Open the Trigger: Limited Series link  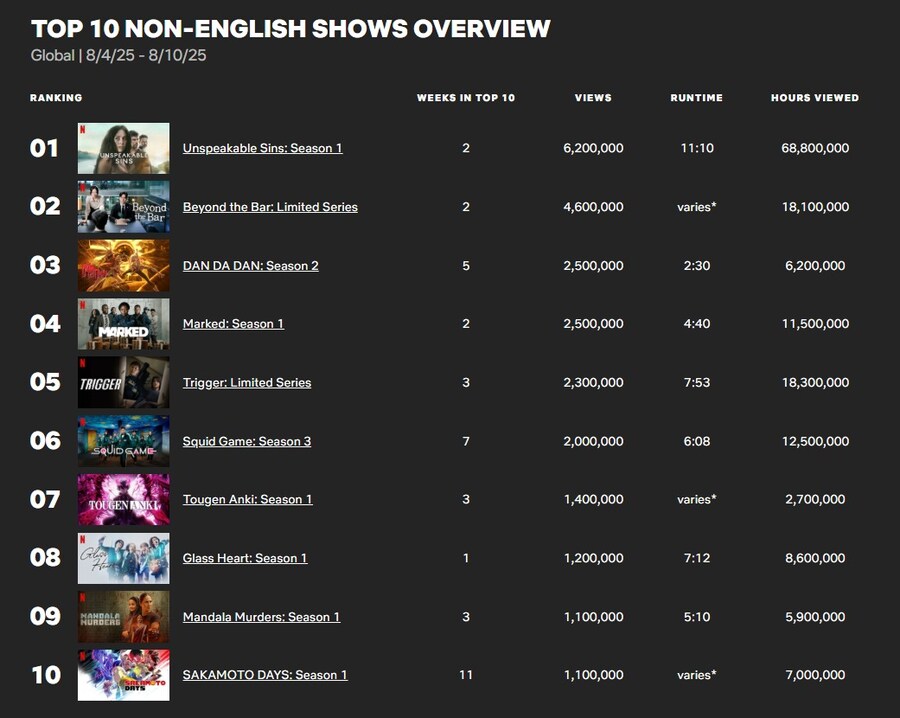(247, 382)
